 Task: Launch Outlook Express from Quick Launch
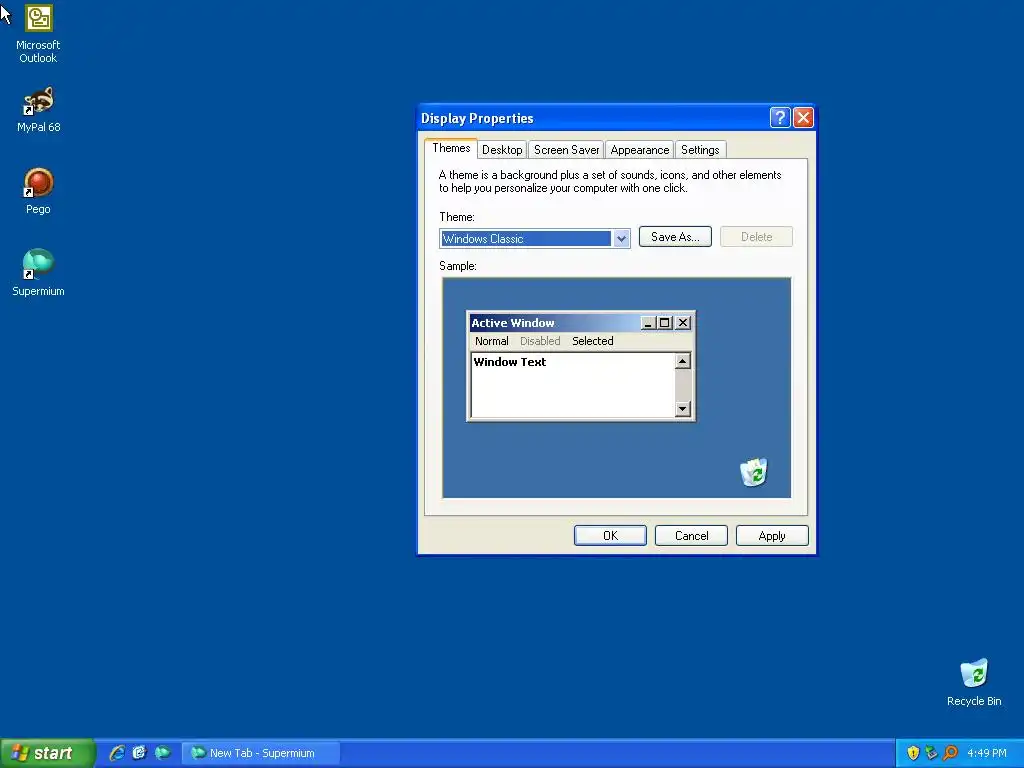click(x=139, y=753)
